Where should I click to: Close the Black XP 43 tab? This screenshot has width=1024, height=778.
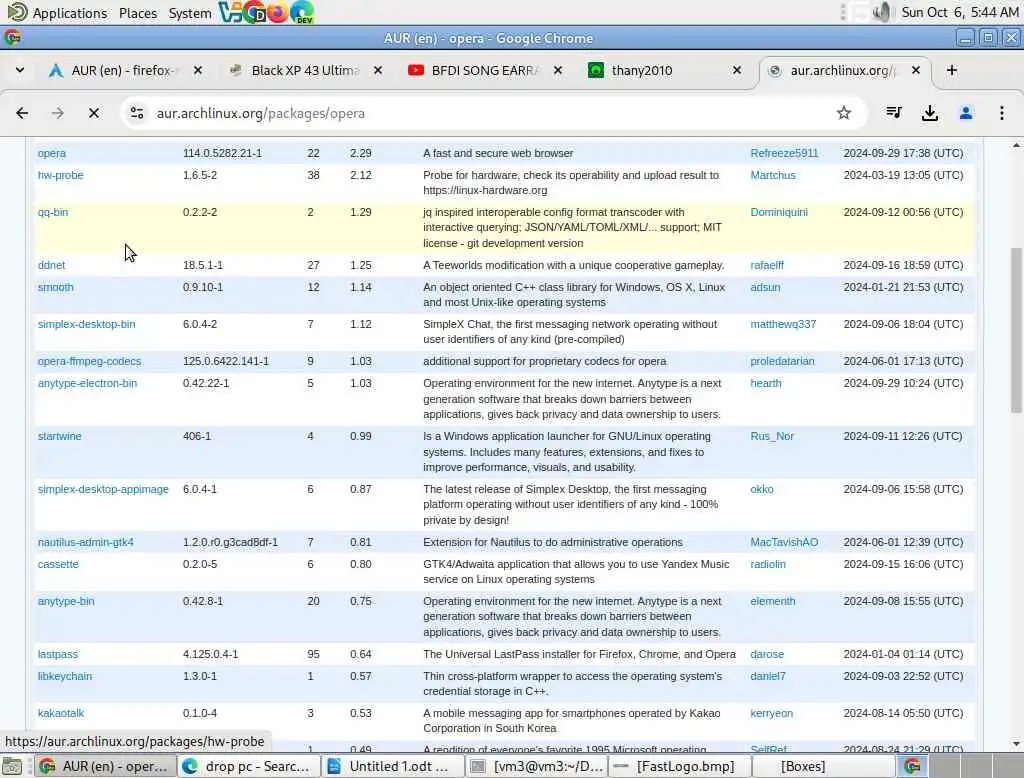pyautogui.click(x=377, y=70)
